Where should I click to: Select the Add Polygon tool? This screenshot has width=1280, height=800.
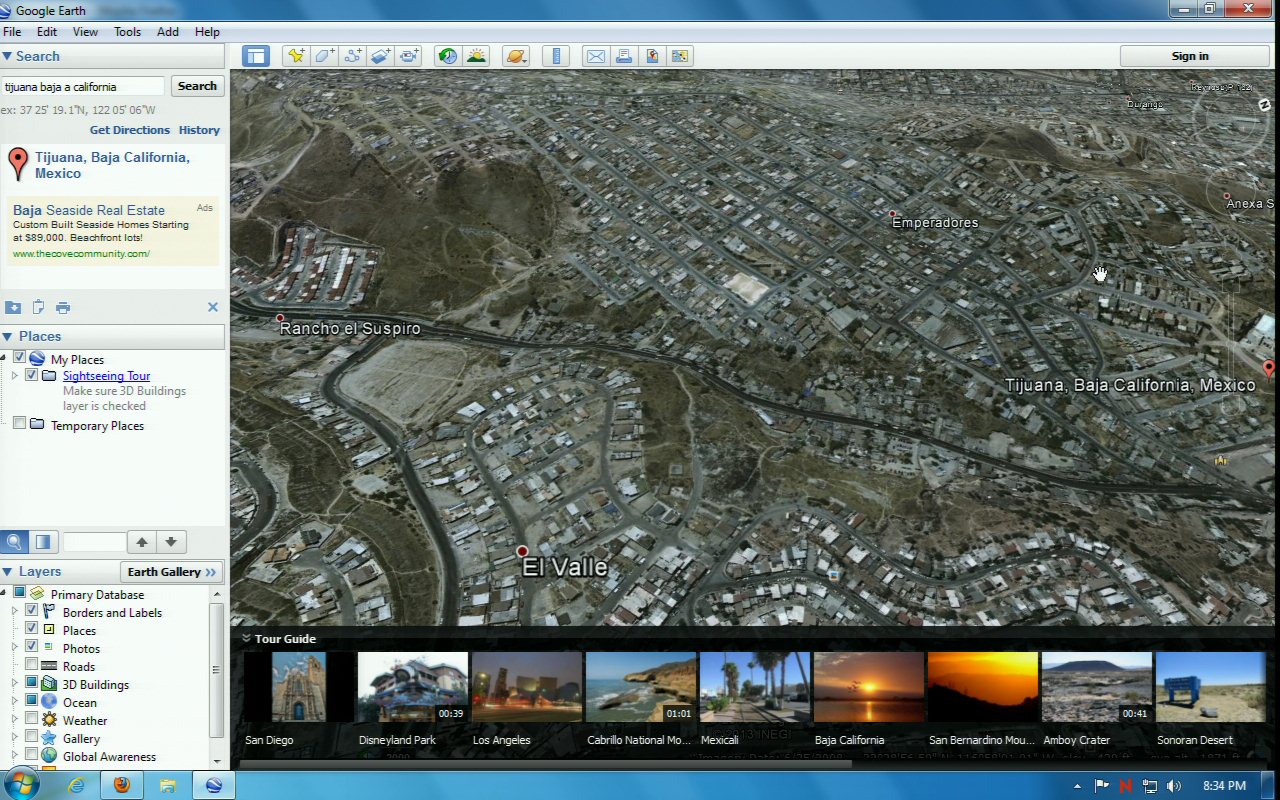pyautogui.click(x=324, y=56)
